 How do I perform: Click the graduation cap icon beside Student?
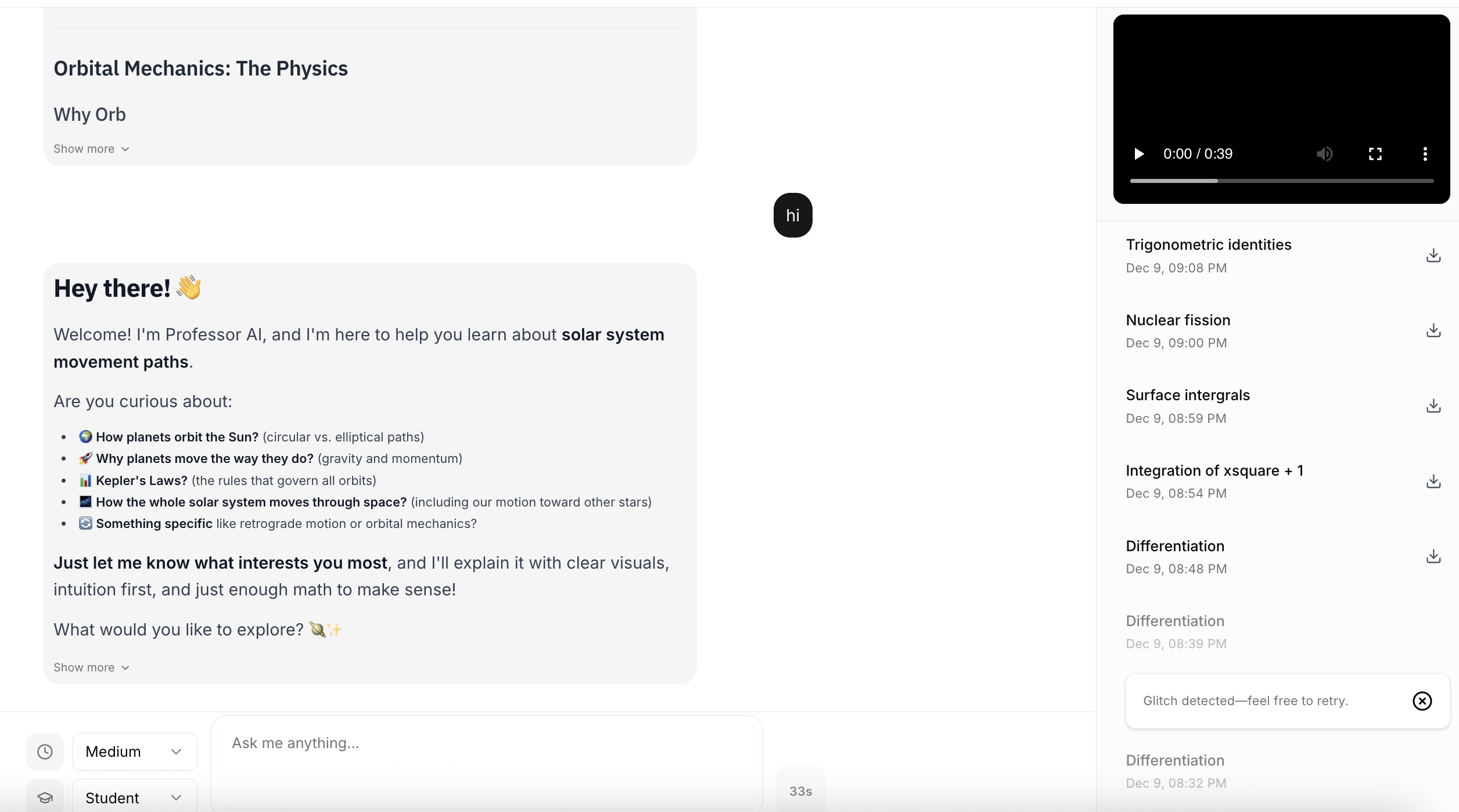coord(45,797)
